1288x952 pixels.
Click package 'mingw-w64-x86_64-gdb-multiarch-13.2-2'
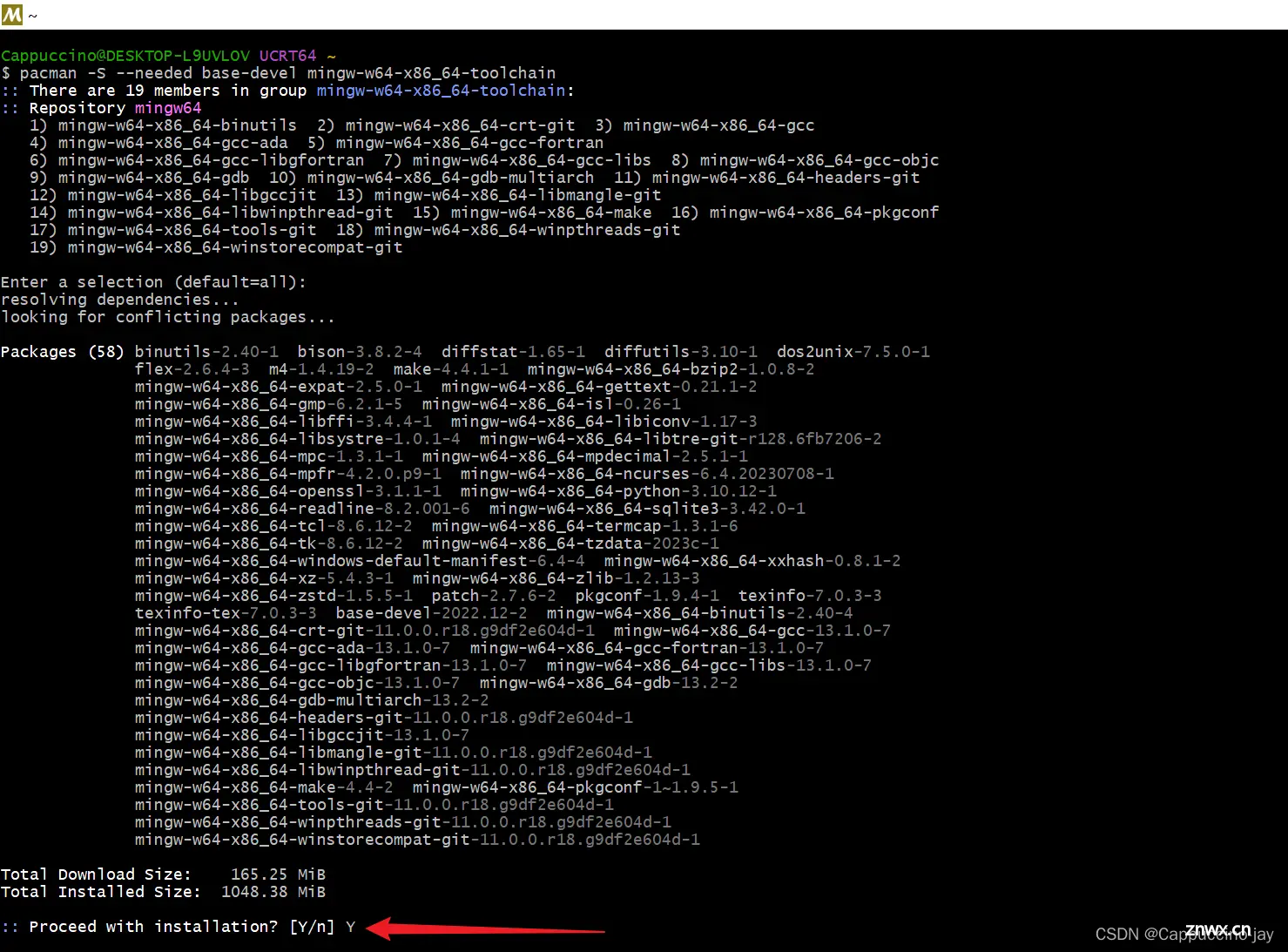click(x=312, y=700)
